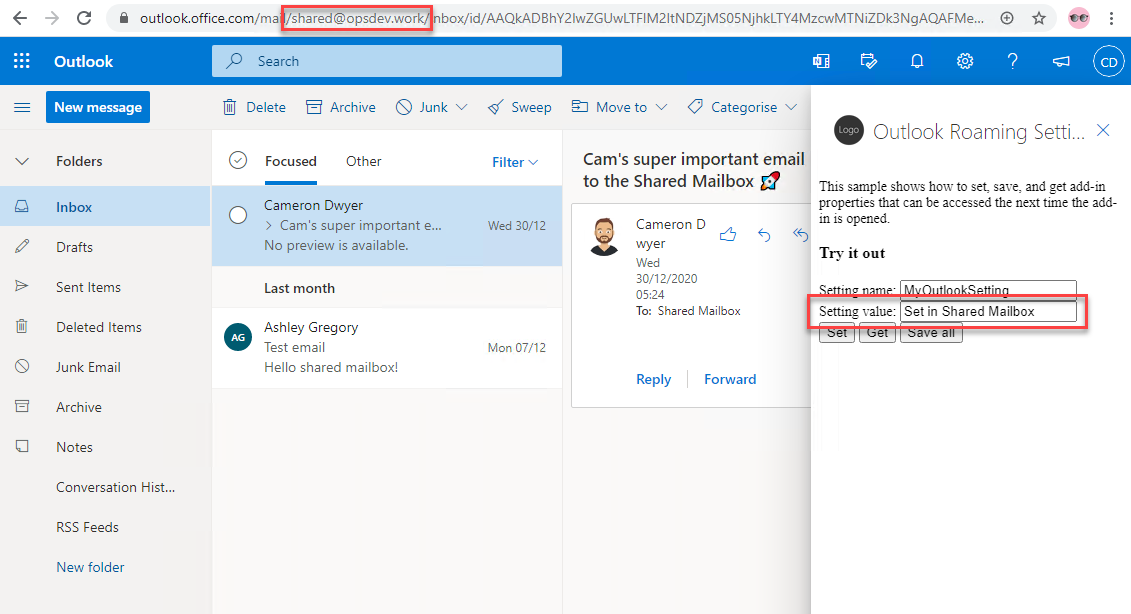Collapse the Folders section chevron

pos(22,161)
